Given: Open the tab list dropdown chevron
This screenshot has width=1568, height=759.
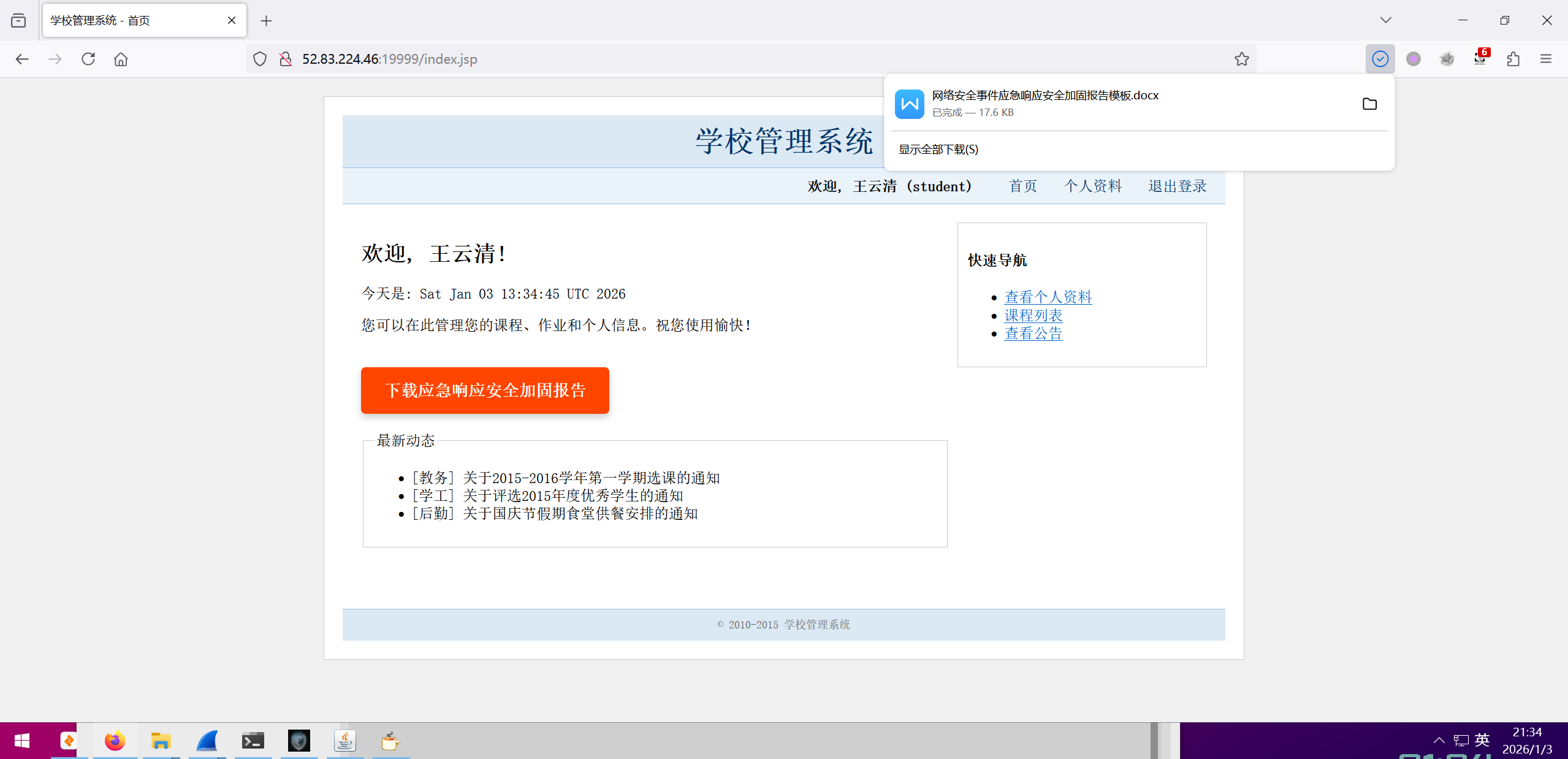Looking at the screenshot, I should coord(1385,20).
